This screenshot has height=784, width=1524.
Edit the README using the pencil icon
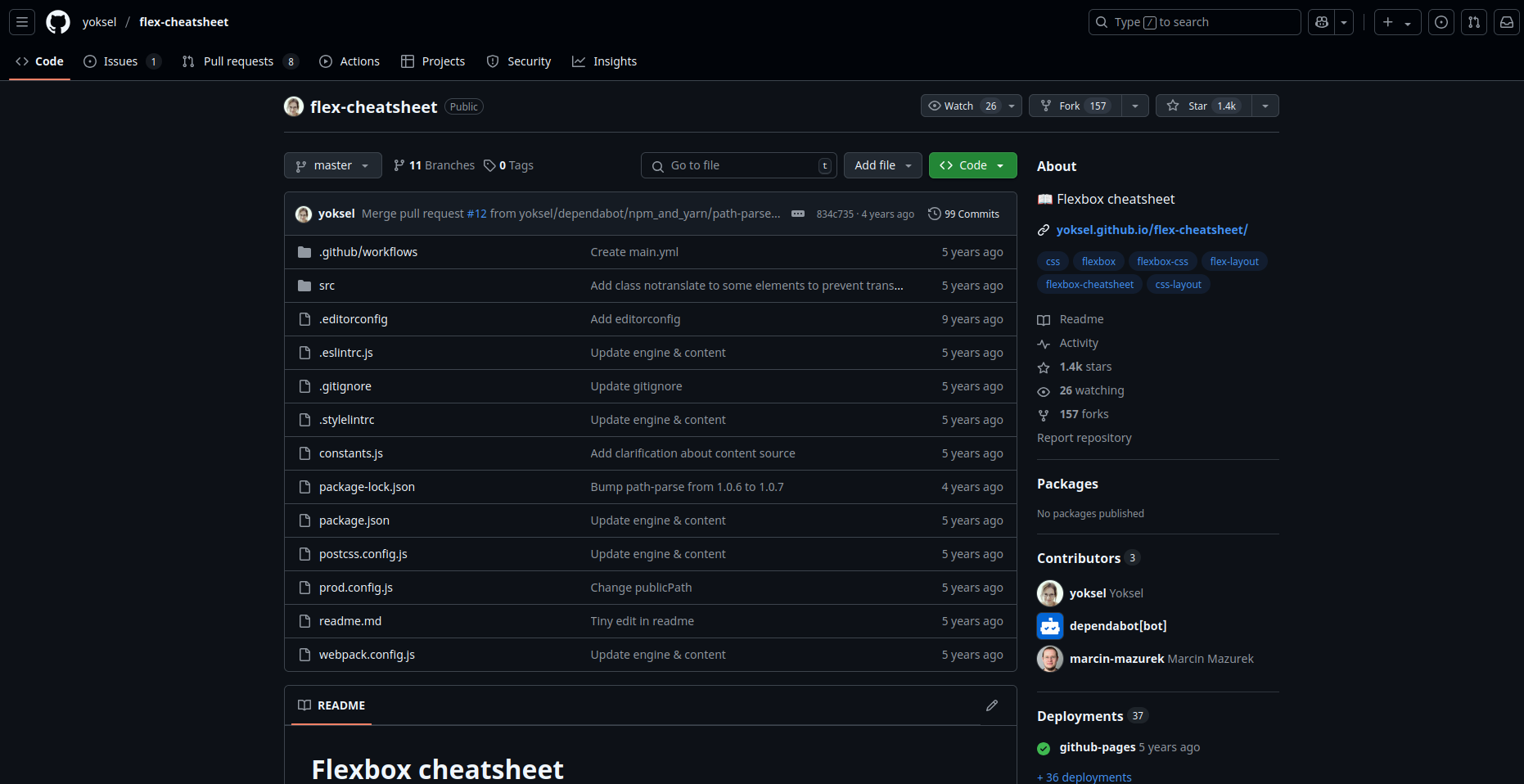pos(992,705)
